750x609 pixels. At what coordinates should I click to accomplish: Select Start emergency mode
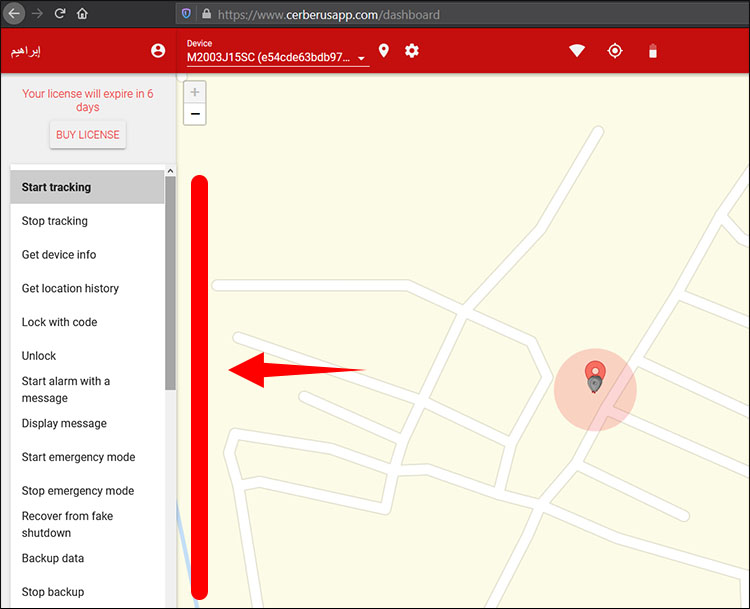[x=88, y=457]
